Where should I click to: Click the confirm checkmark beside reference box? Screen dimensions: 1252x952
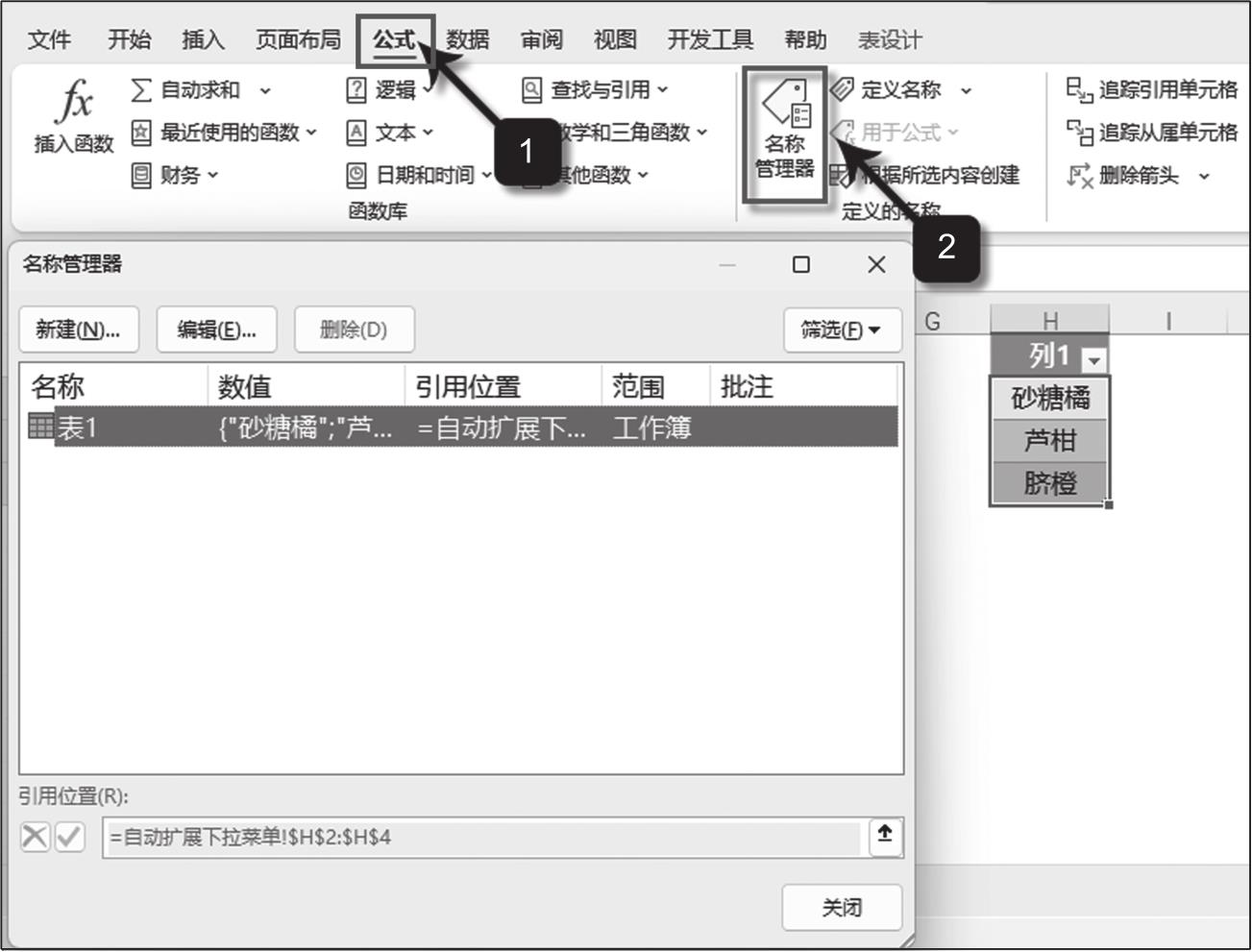coord(69,837)
